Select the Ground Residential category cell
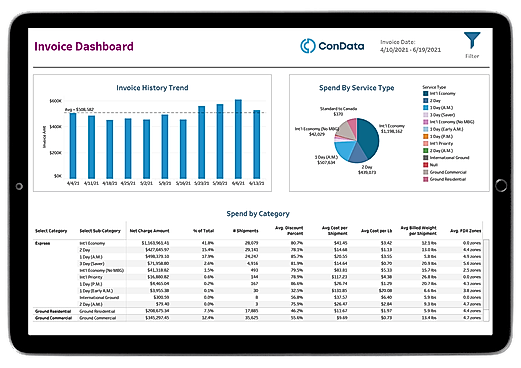 pos(53,311)
